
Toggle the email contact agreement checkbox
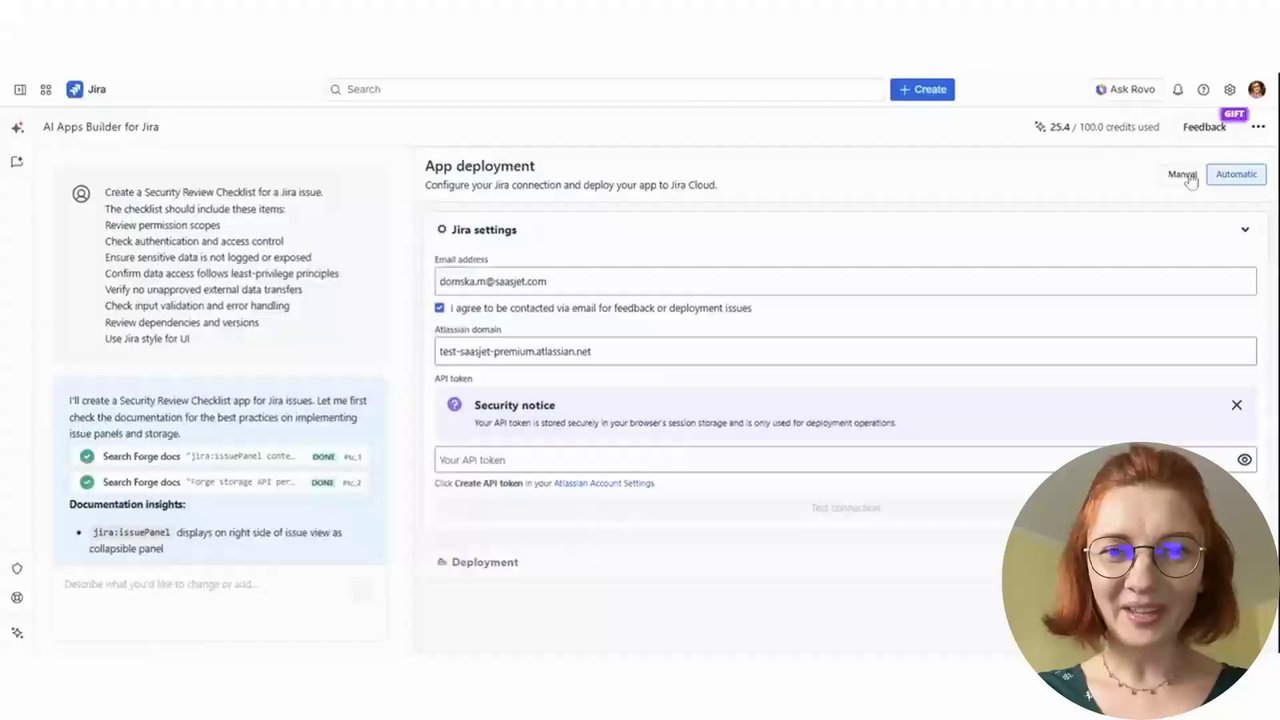(x=439, y=308)
